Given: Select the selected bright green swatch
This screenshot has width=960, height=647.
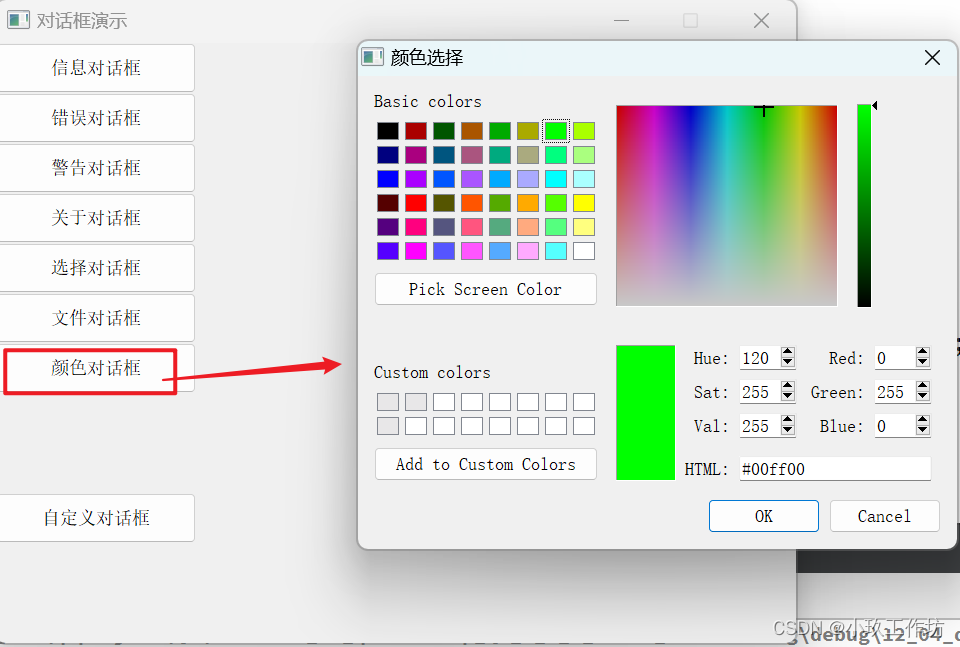Looking at the screenshot, I should 556,131.
